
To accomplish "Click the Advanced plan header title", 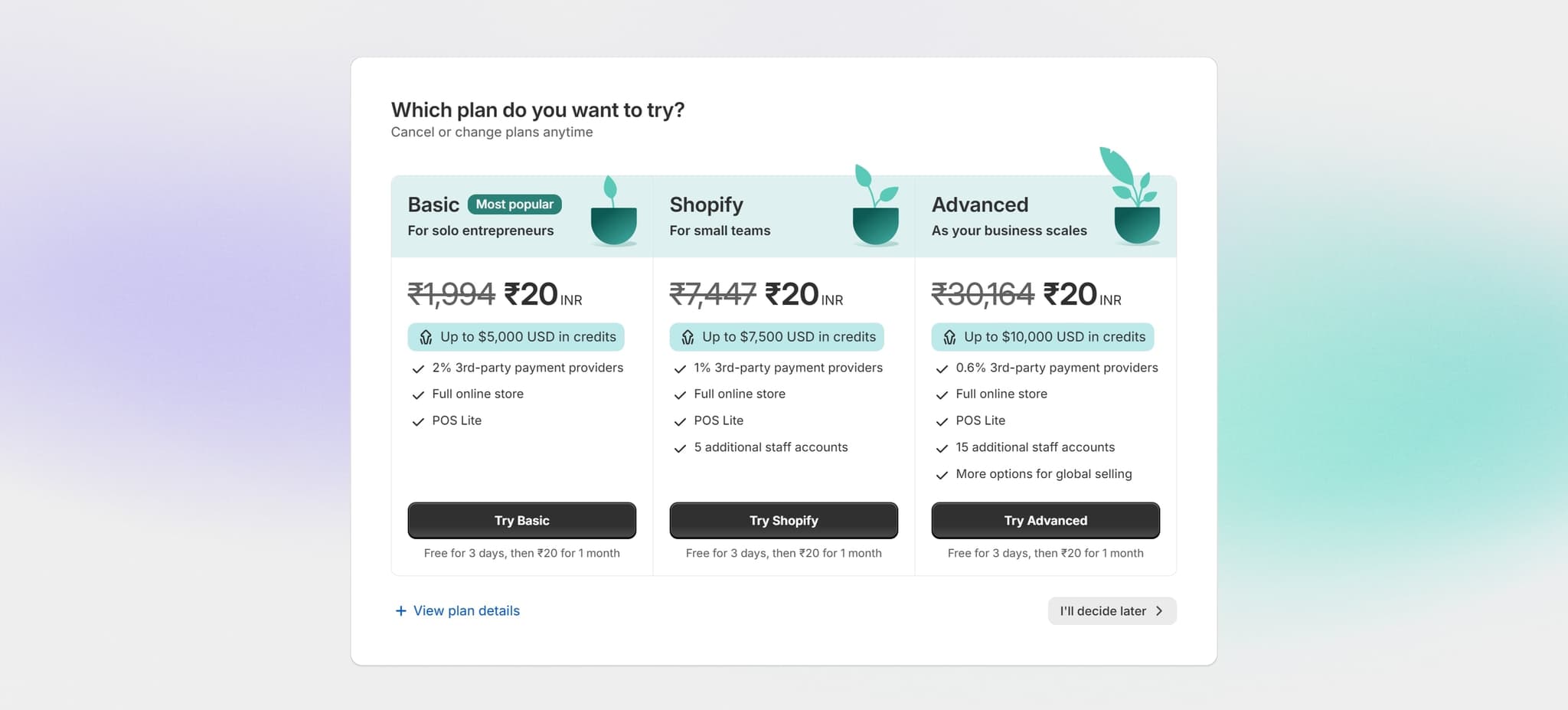I will point(979,204).
